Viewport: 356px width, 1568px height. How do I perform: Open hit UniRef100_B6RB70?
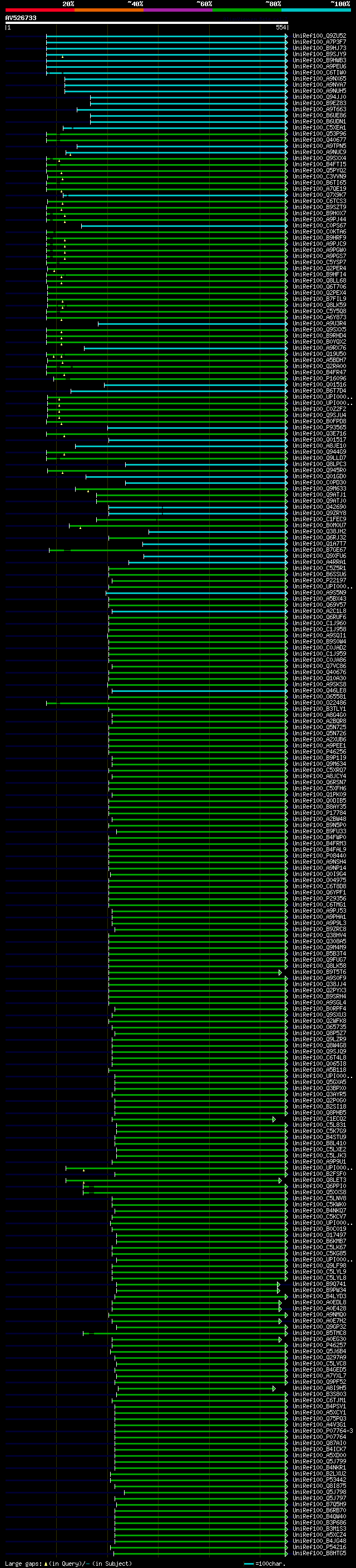tap(319, 1510)
